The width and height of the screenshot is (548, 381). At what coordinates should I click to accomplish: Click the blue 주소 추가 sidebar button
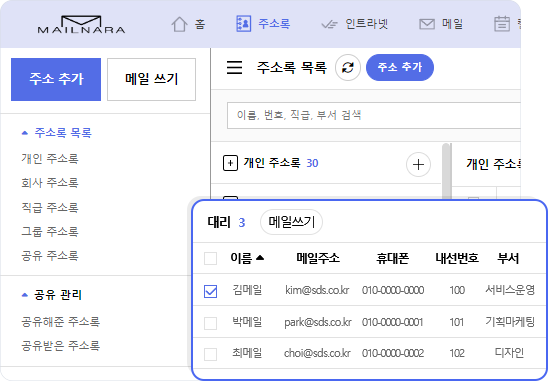click(x=56, y=79)
